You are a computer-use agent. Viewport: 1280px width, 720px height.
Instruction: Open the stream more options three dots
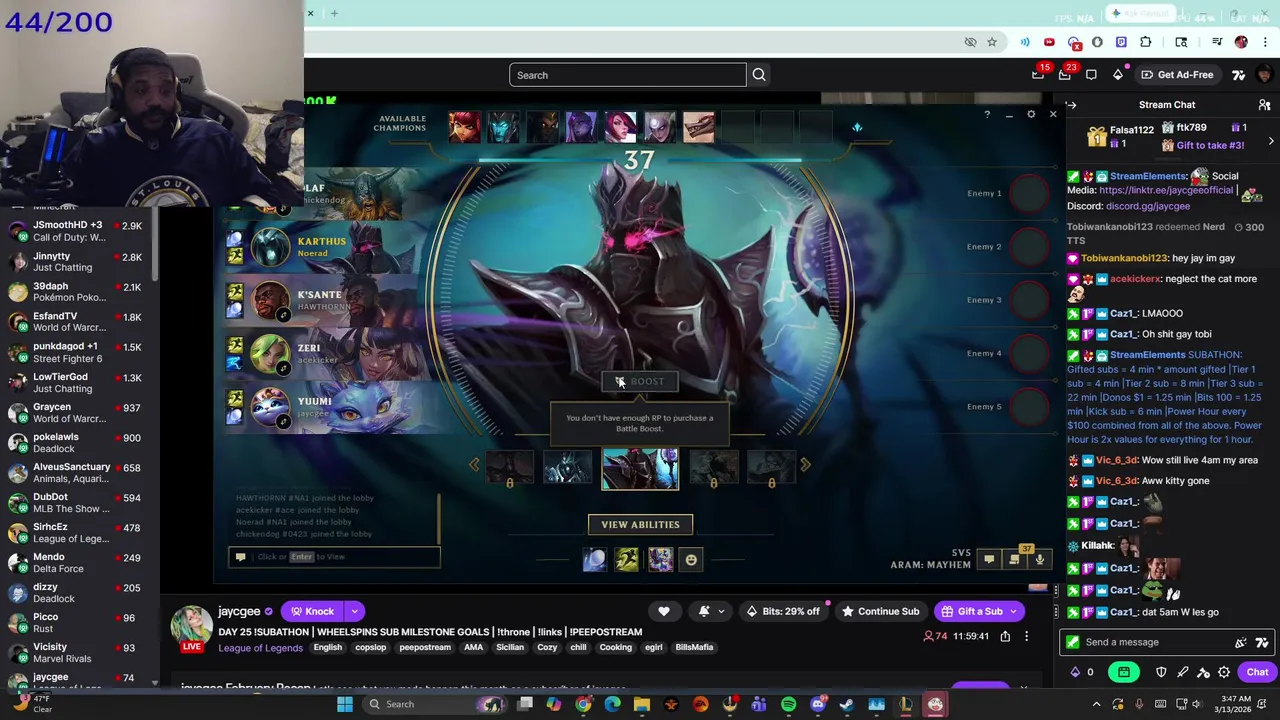1026,636
